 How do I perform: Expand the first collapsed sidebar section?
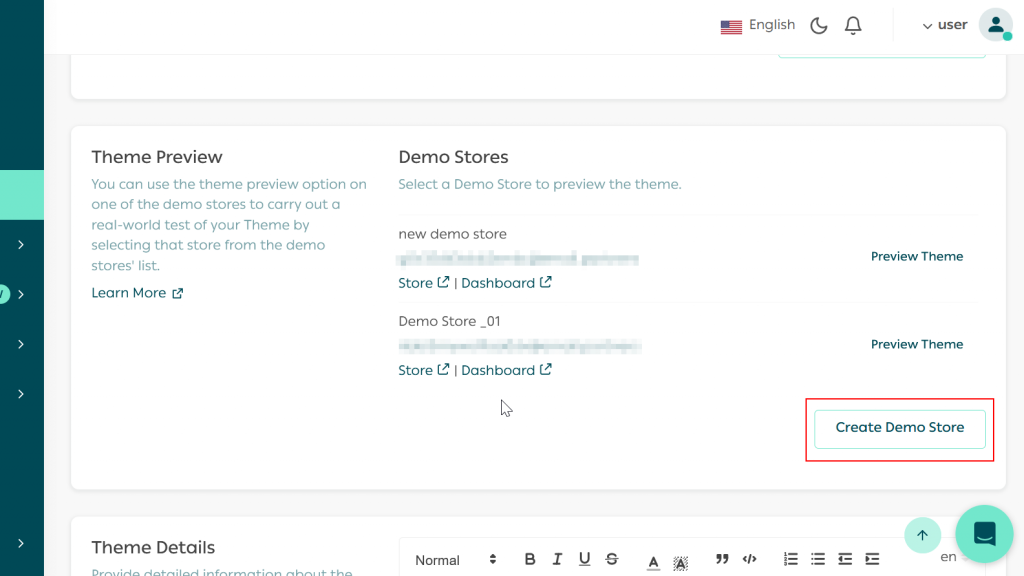22,244
